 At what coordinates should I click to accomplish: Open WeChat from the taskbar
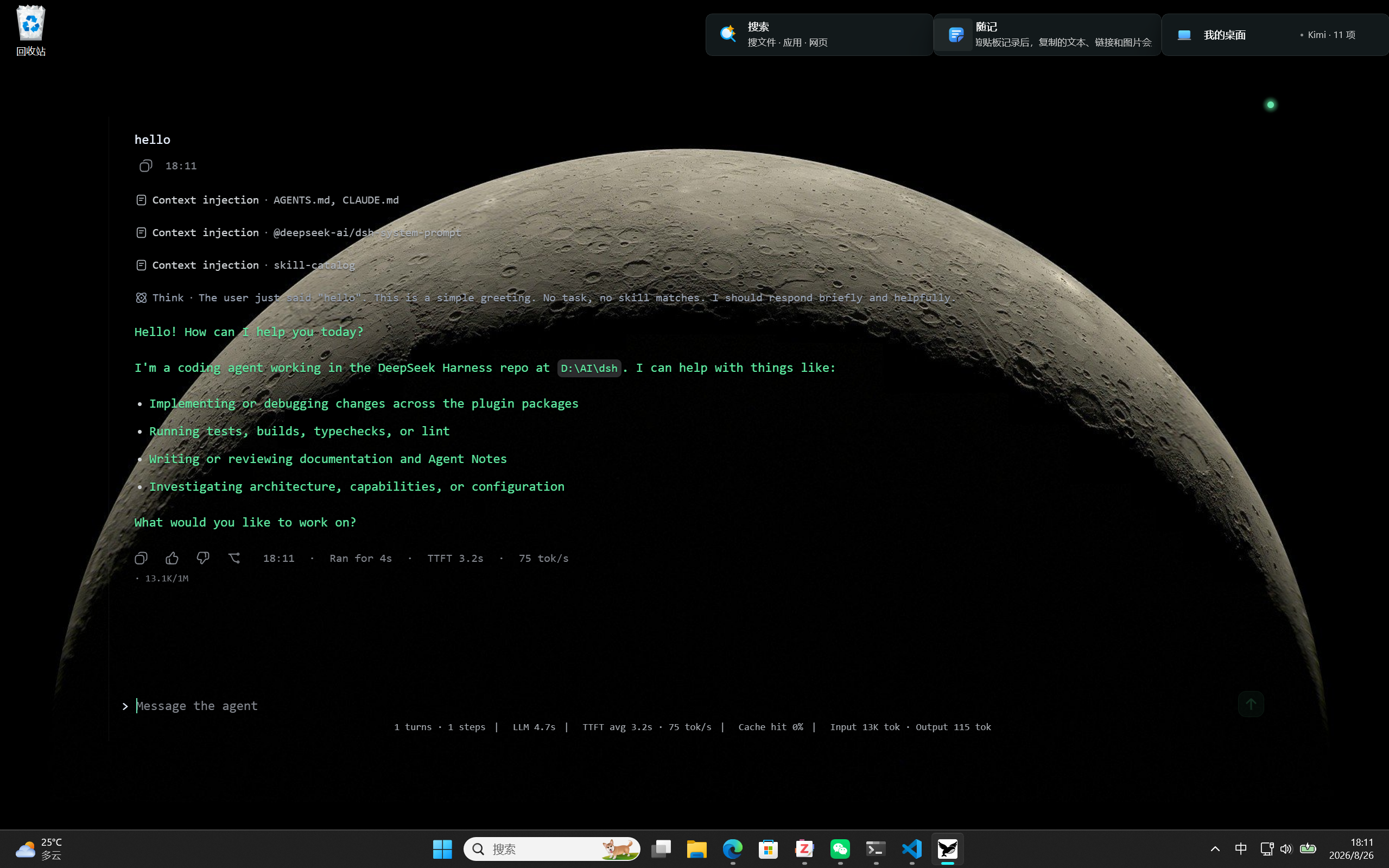coord(840,848)
